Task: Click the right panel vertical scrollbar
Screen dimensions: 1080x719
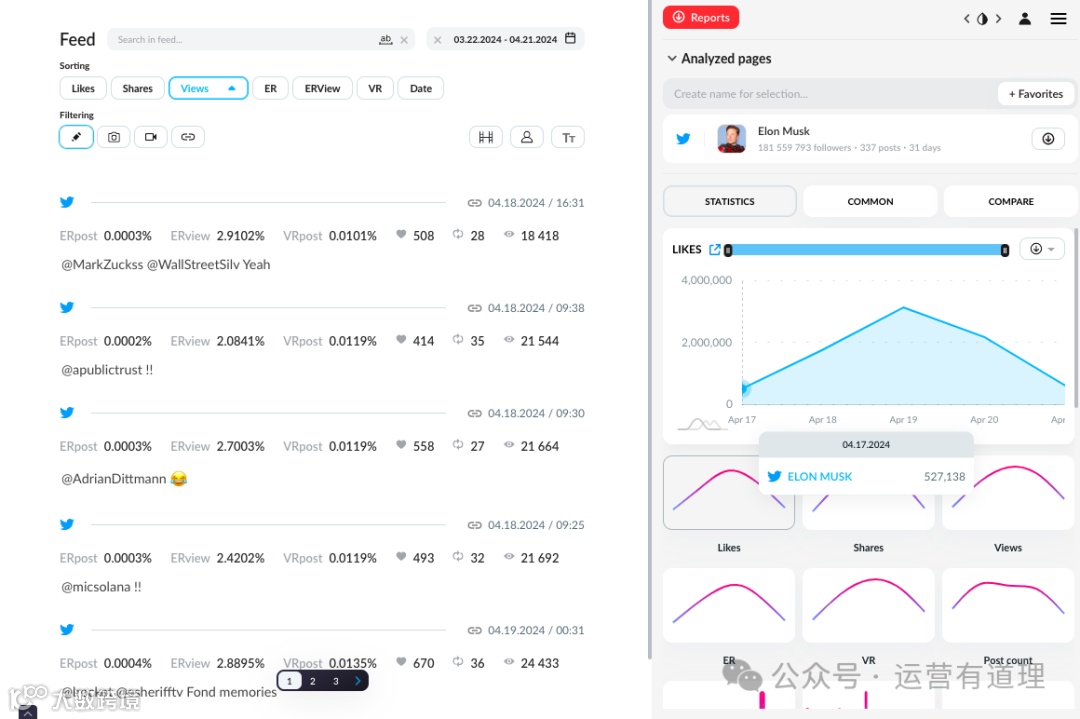Action: (x=1076, y=317)
